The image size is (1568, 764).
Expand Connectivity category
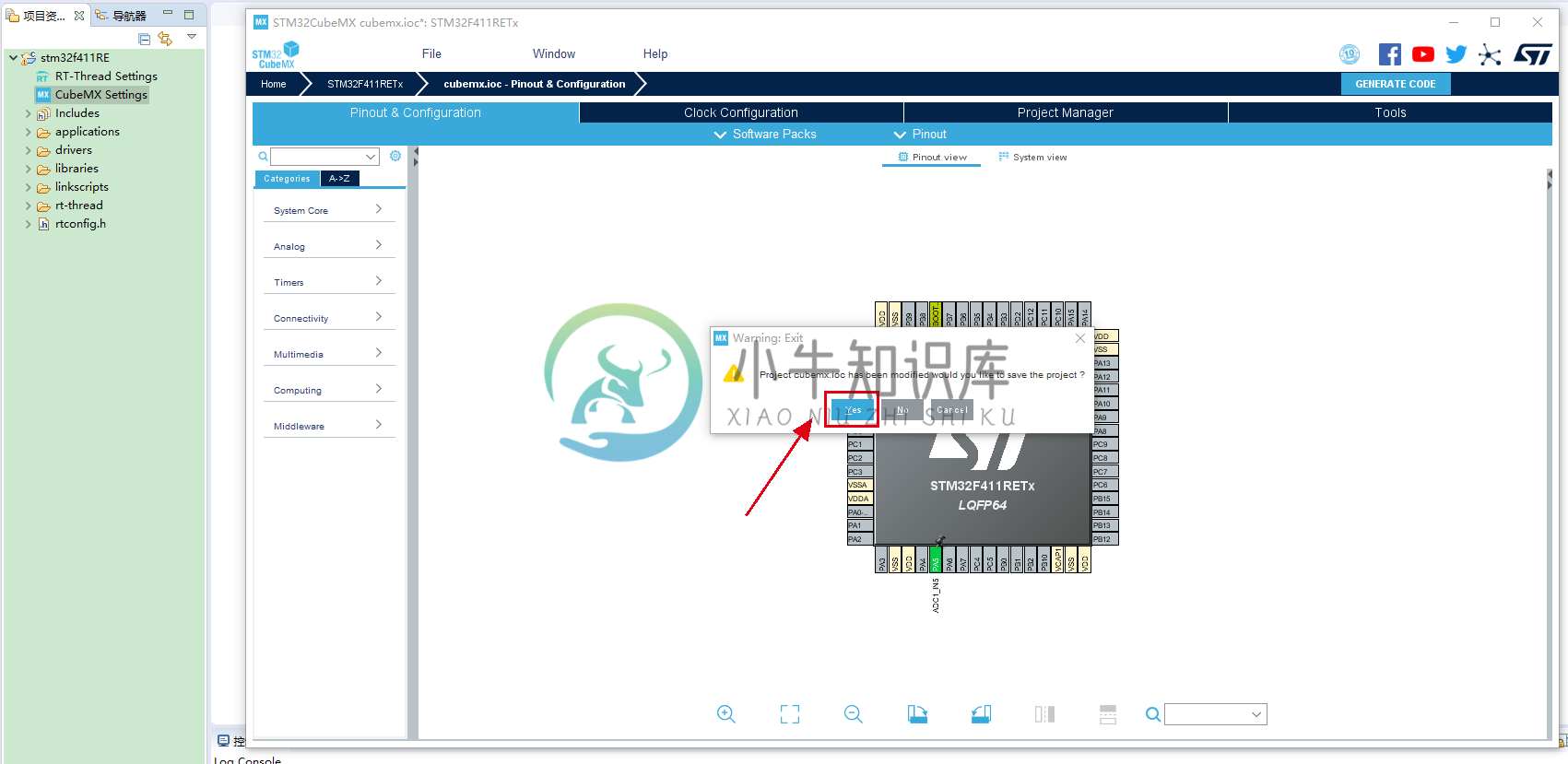(329, 318)
